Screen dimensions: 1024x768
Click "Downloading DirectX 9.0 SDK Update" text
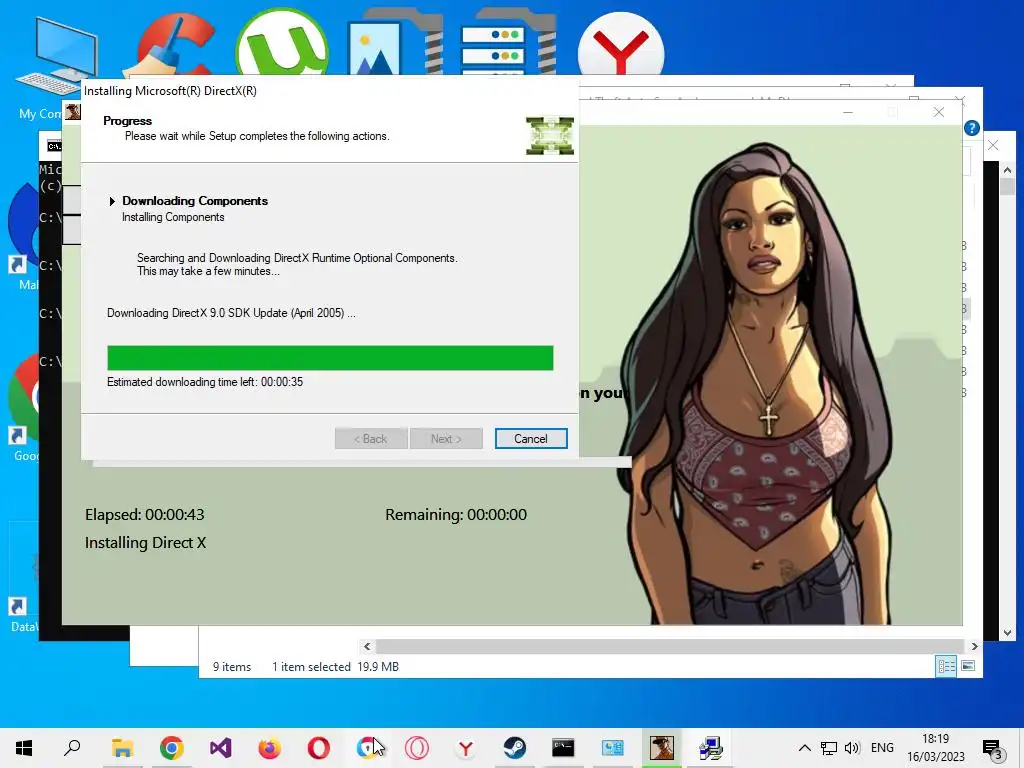231,313
